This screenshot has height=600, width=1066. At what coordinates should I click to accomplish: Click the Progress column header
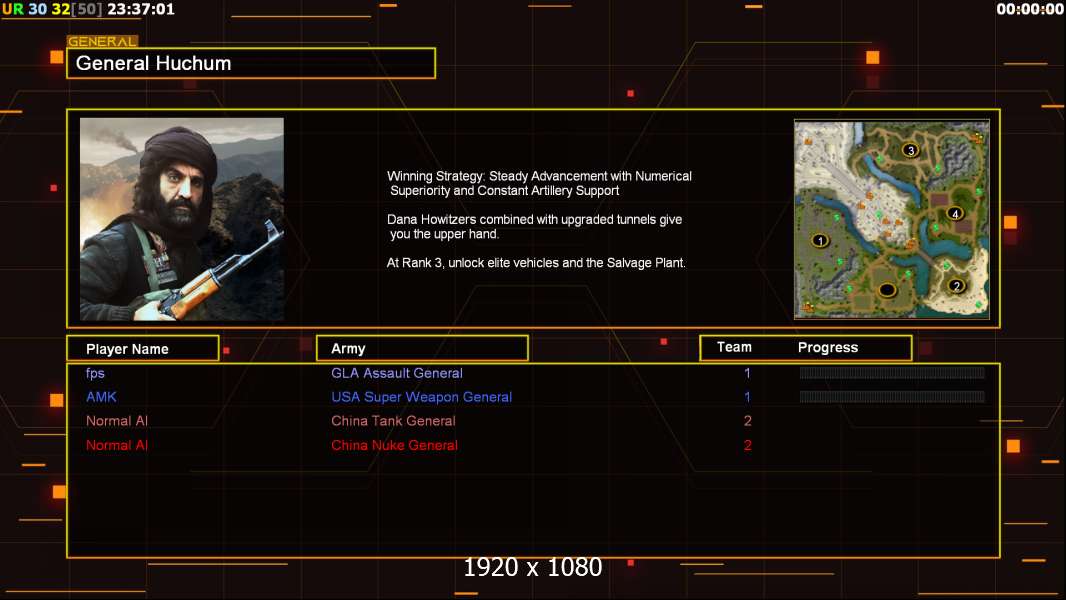point(827,347)
